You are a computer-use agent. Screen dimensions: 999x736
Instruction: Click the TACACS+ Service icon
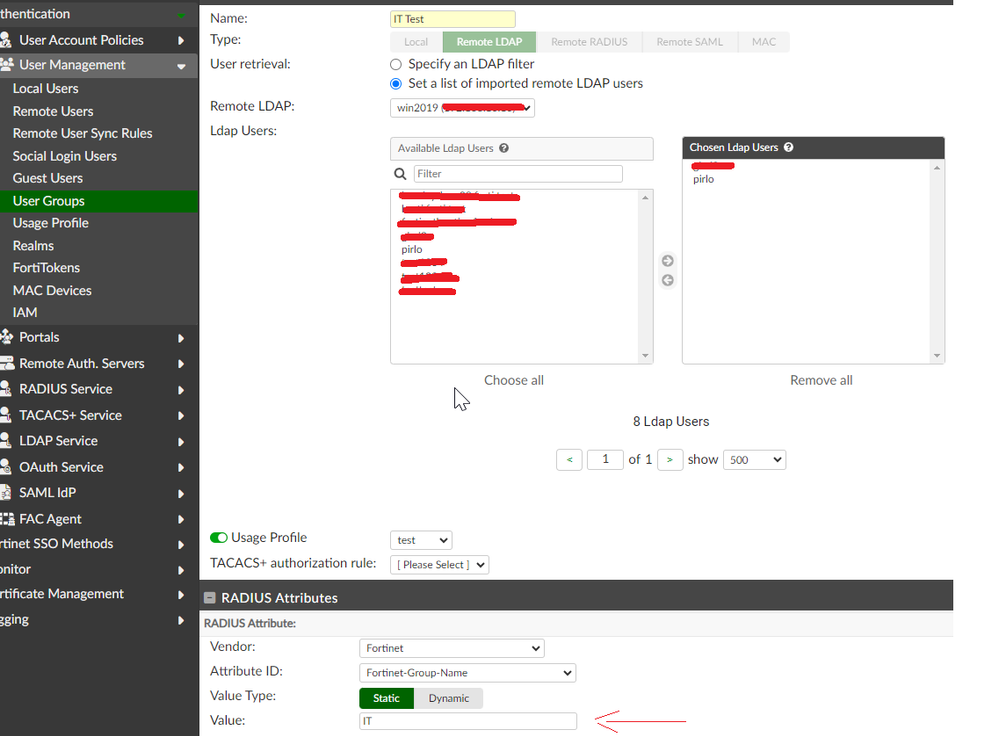point(6,415)
